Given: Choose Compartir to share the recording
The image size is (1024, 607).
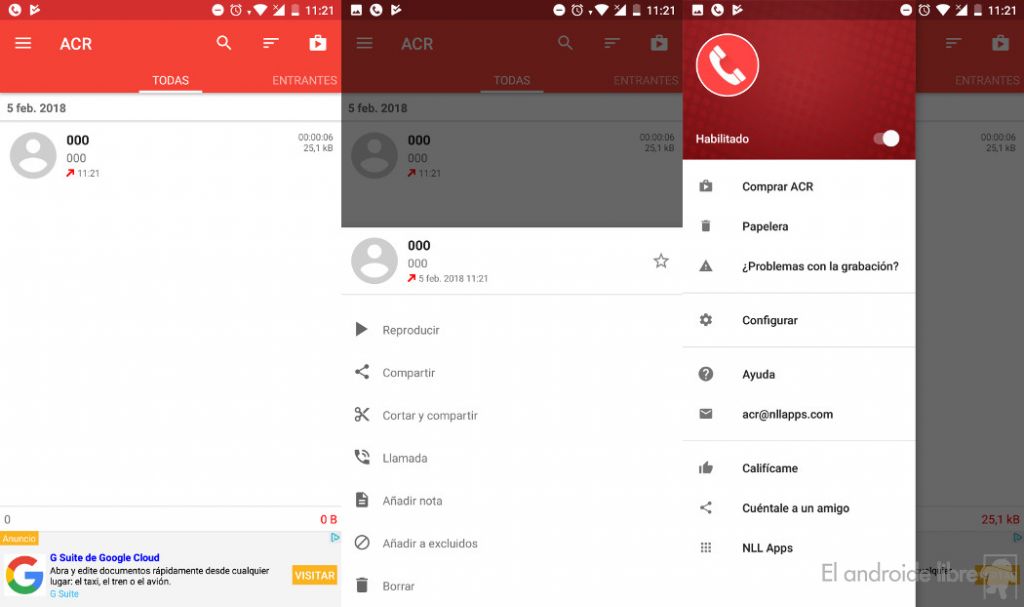Looking at the screenshot, I should (408, 373).
